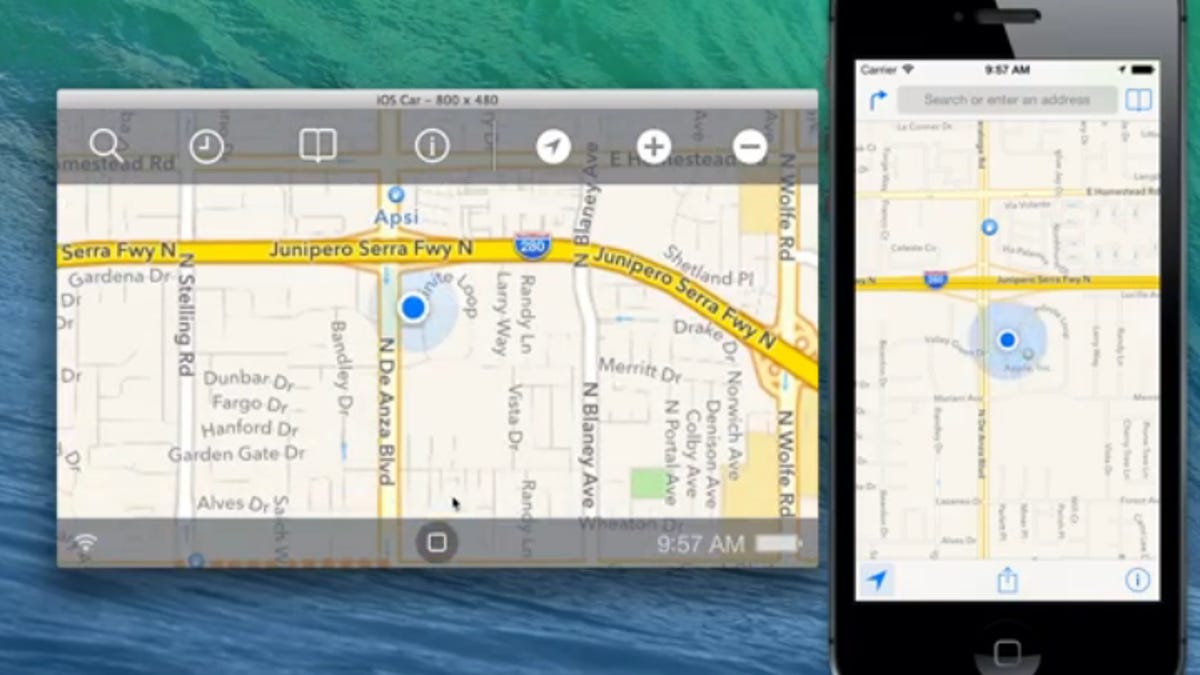This screenshot has height=675, width=1200.
Task: Zoom in with the plus button
Action: [x=653, y=146]
